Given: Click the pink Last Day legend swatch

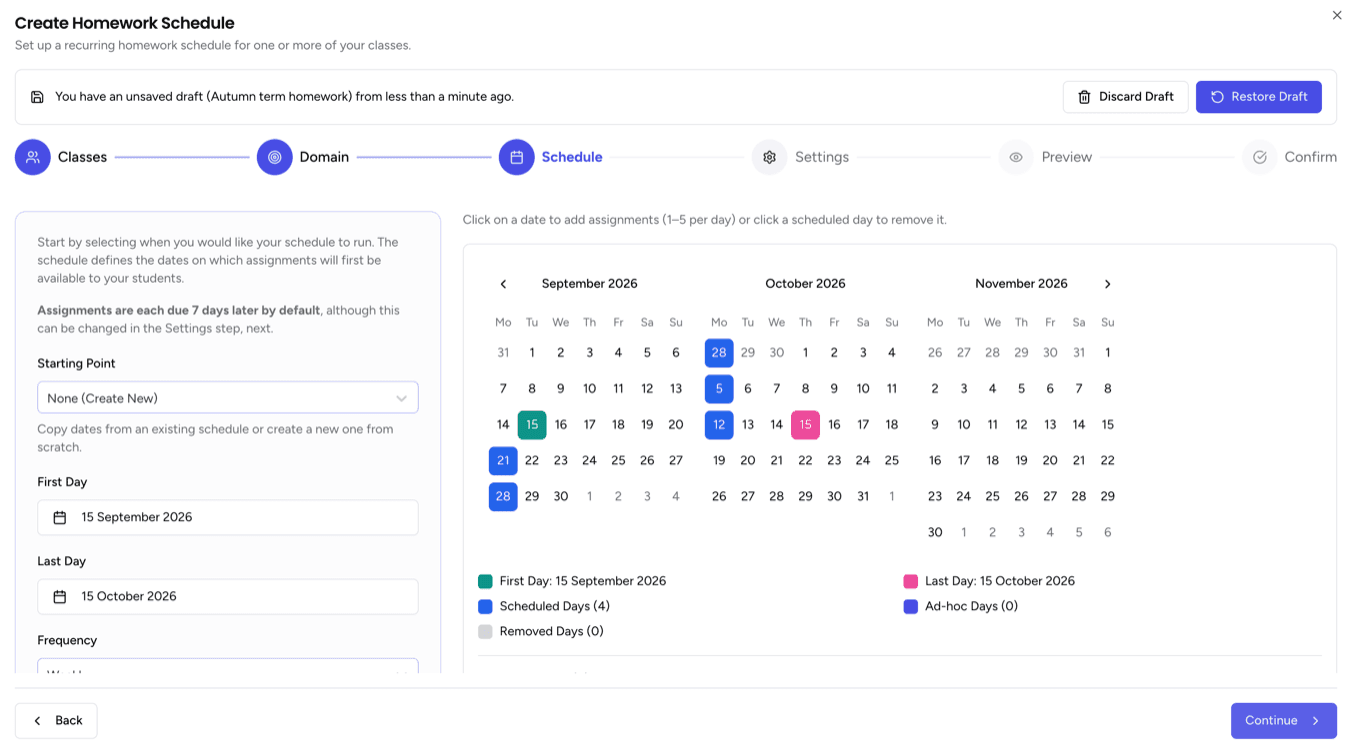Looking at the screenshot, I should pyautogui.click(x=910, y=581).
